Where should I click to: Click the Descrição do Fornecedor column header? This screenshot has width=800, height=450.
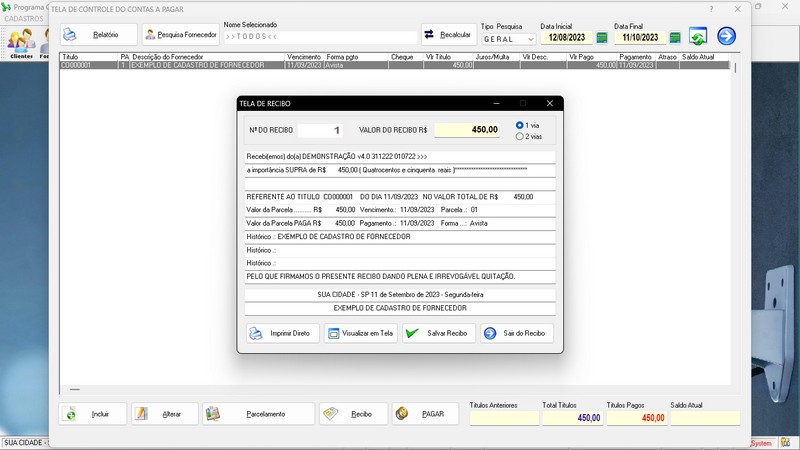[x=207, y=57]
